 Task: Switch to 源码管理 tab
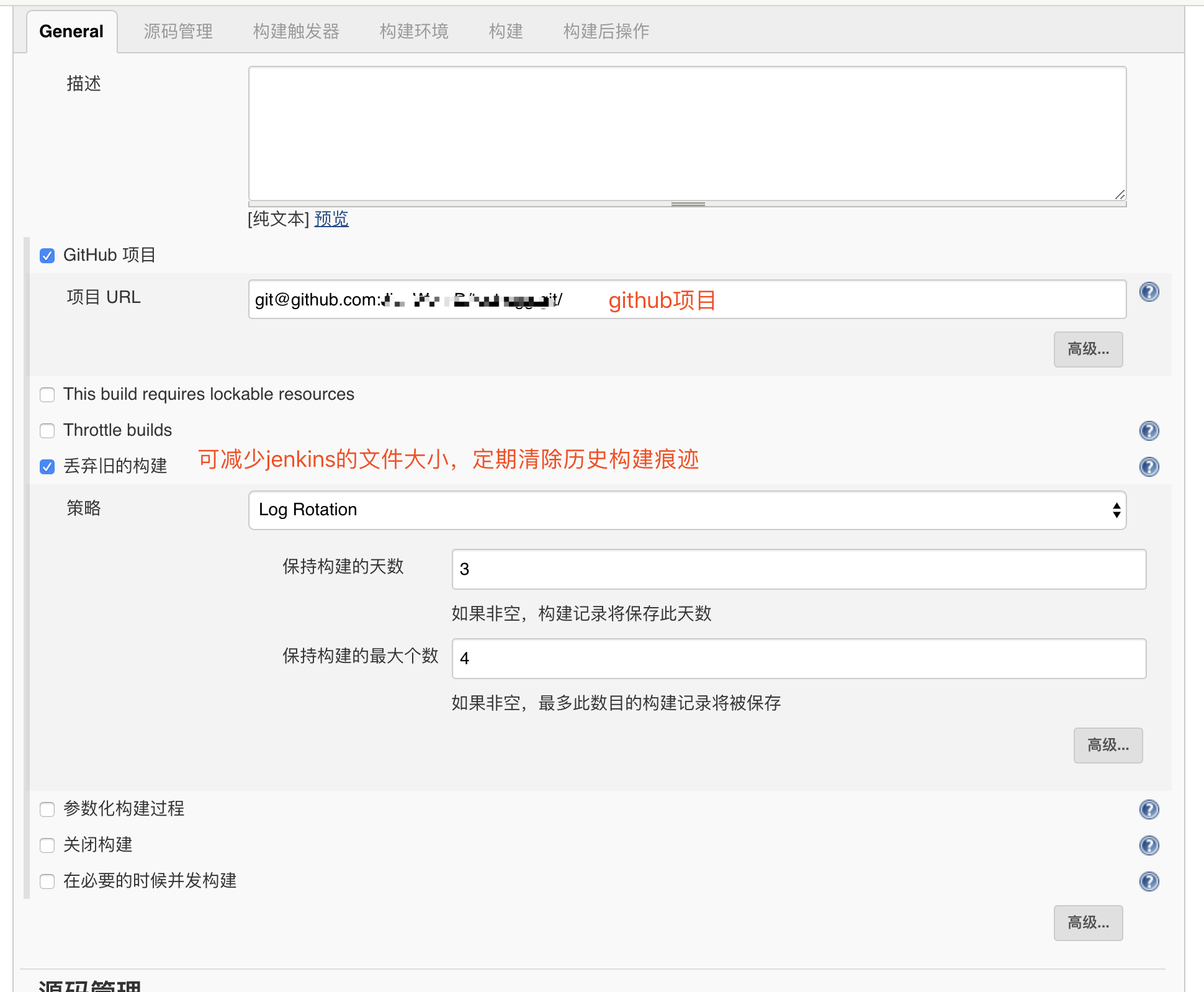178,31
